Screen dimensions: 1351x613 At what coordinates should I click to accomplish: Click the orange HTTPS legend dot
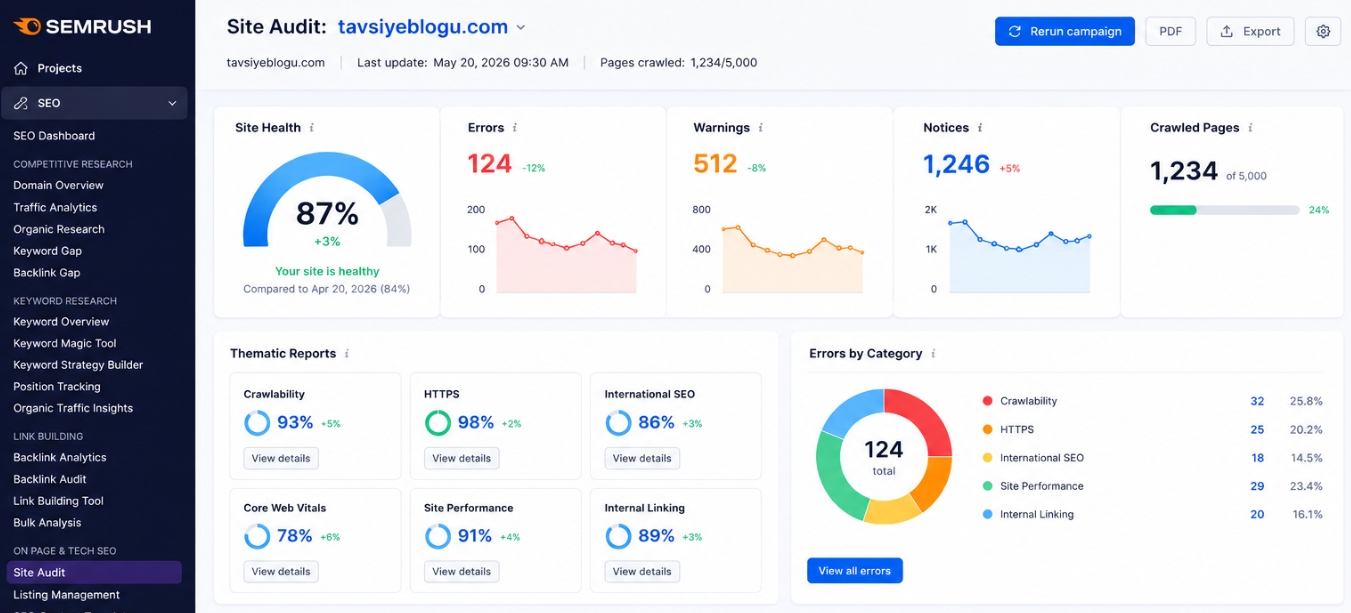click(988, 429)
